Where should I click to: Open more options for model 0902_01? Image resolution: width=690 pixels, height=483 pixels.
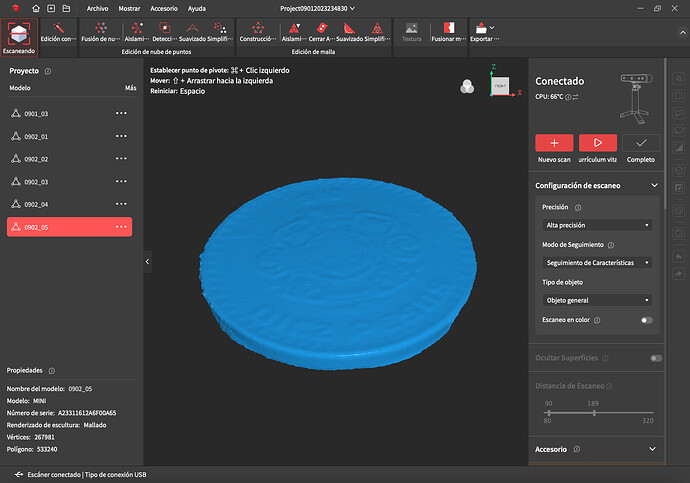[x=121, y=136]
